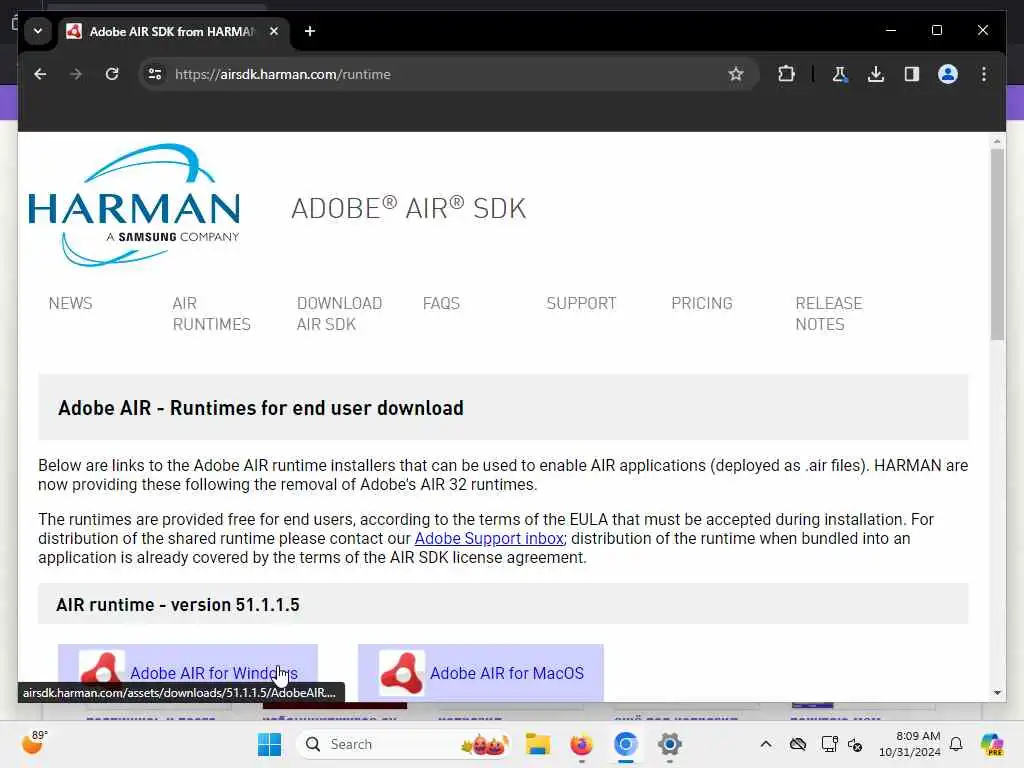Open the Windows Start menu
Image resolution: width=1024 pixels, height=768 pixels.
pos(269,744)
